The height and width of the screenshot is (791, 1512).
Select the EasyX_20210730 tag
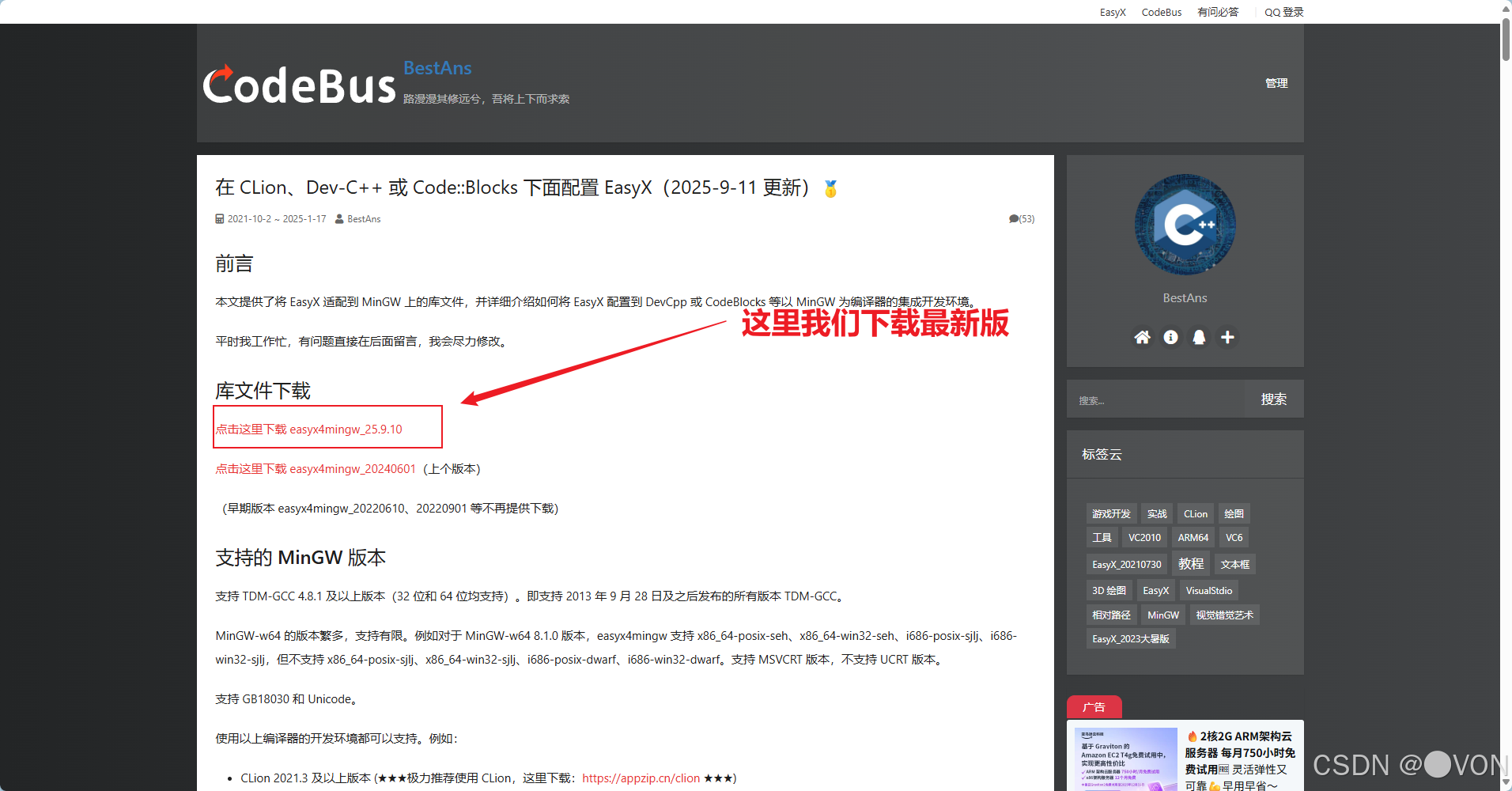pos(1127,565)
